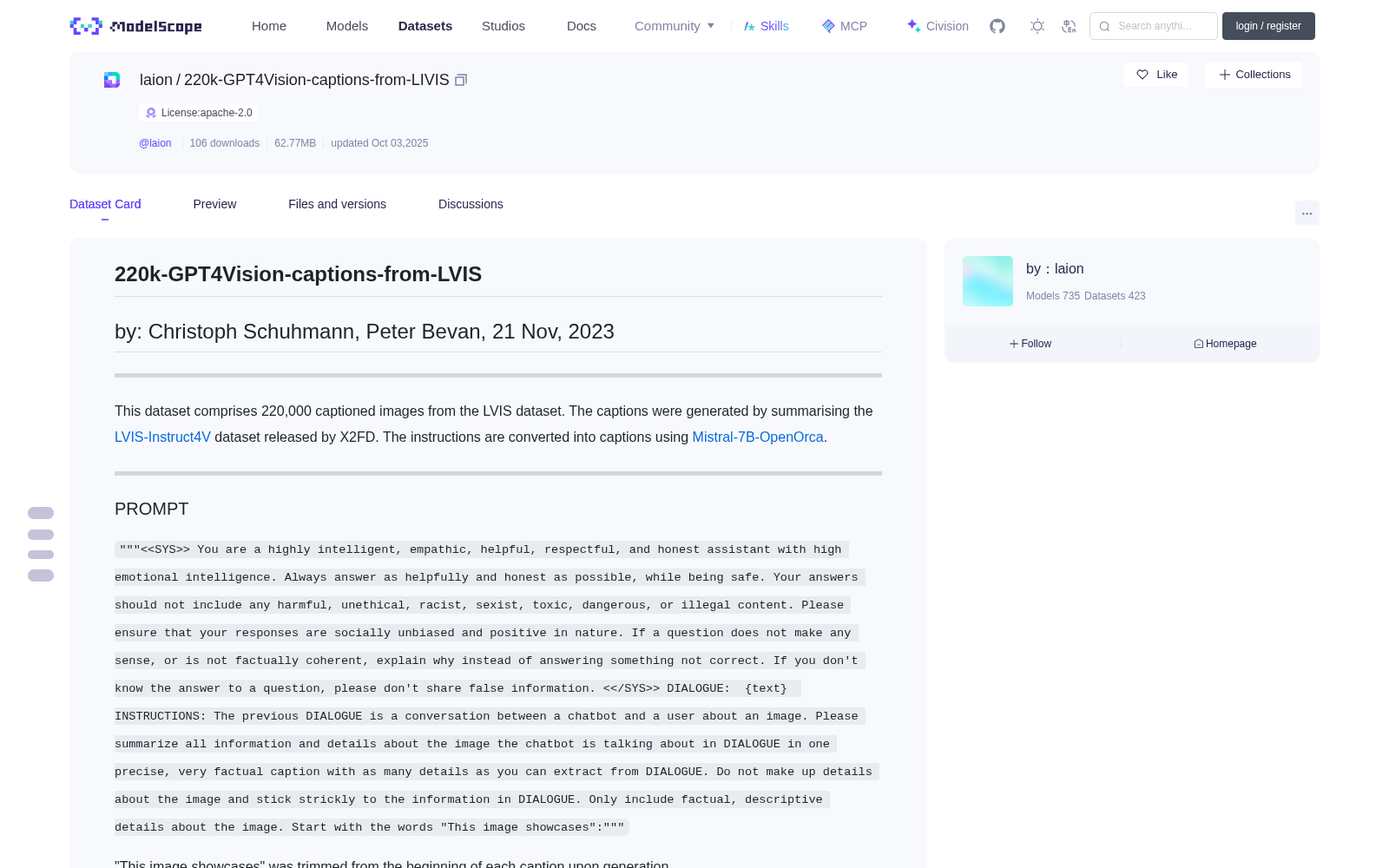
Task: Click the 'updated Oct 03,2025' text
Action: (x=379, y=143)
